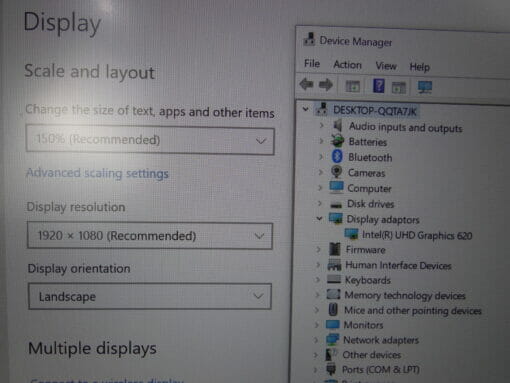510x383 pixels.
Task: Click the Scale and layout heading
Action: pos(89,72)
